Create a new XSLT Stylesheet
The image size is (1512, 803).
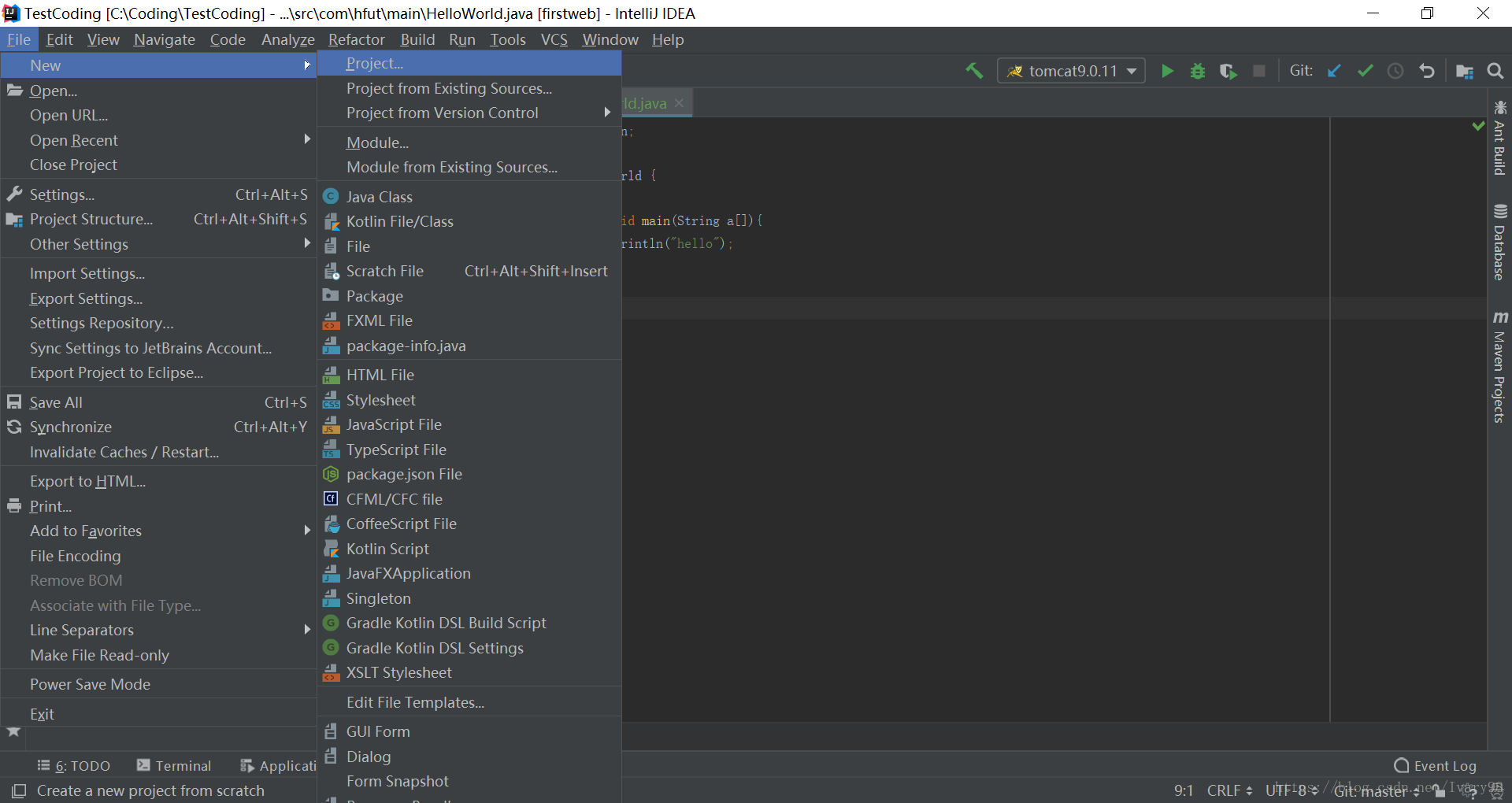pyautogui.click(x=469, y=672)
